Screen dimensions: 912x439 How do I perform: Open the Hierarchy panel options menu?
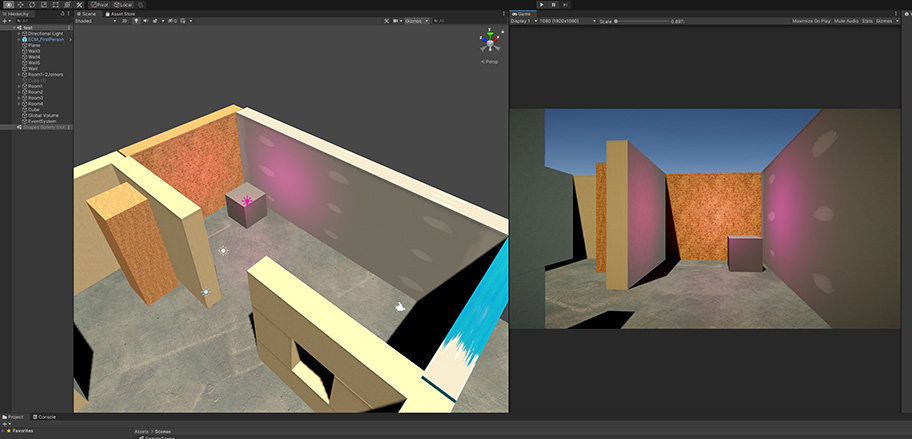coord(69,14)
